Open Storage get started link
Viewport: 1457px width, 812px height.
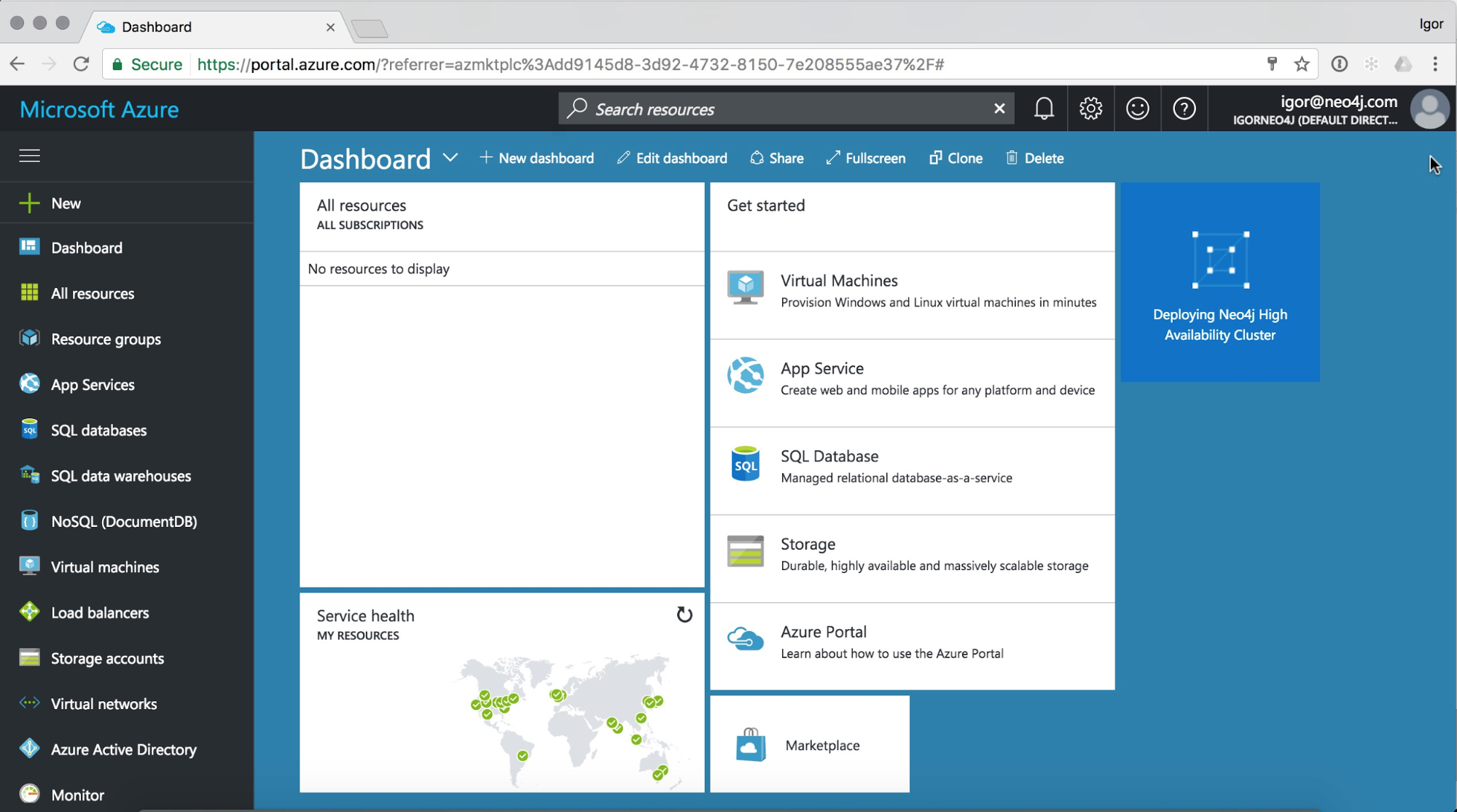912,559
